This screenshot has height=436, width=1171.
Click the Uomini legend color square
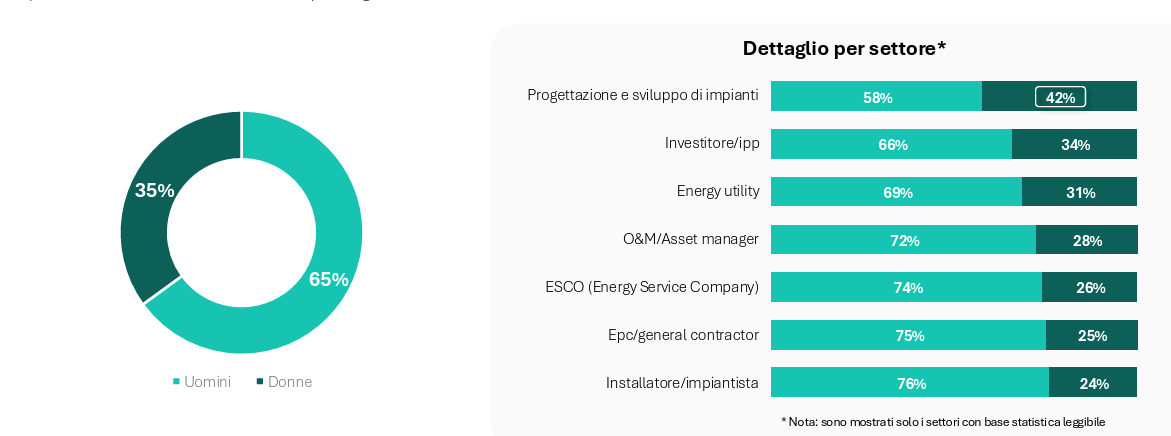(x=177, y=382)
